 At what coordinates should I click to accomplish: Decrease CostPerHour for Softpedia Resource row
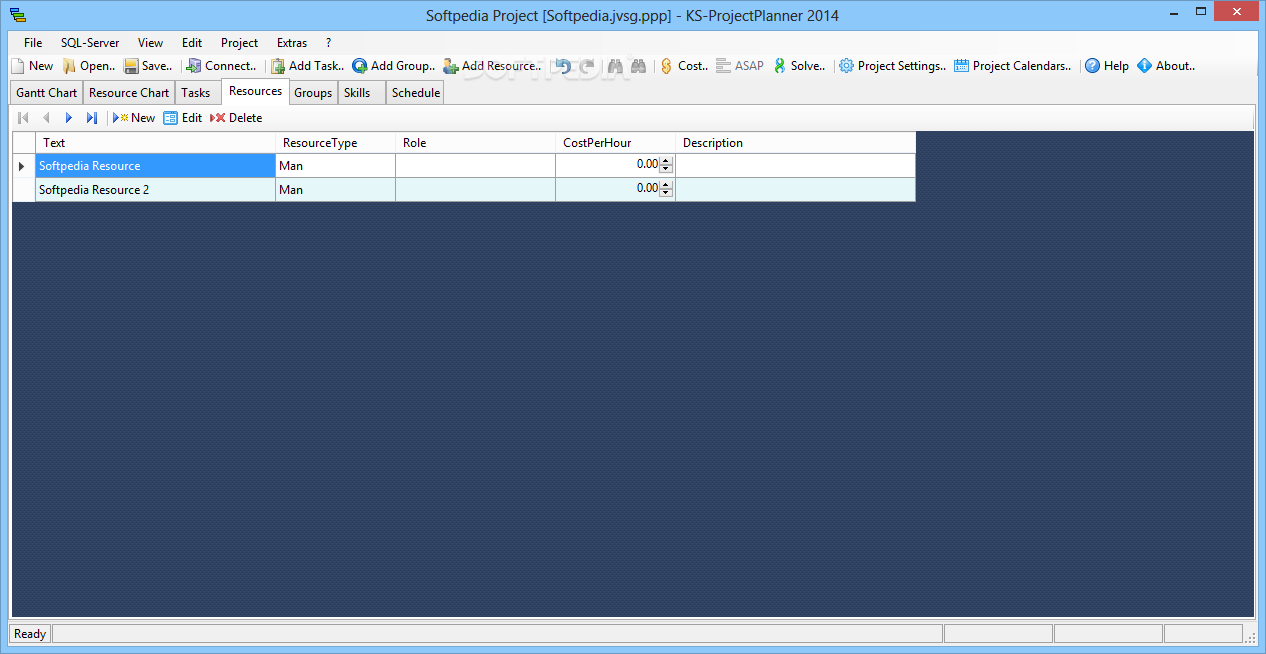pos(666,169)
